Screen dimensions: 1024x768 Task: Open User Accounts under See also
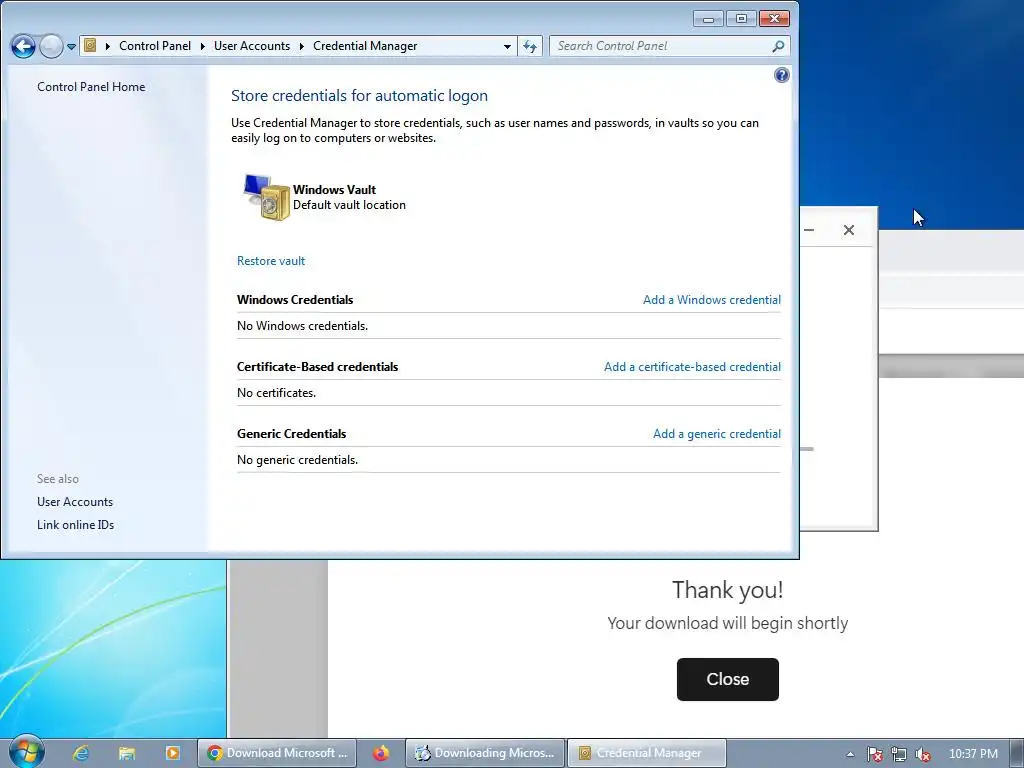pos(75,502)
